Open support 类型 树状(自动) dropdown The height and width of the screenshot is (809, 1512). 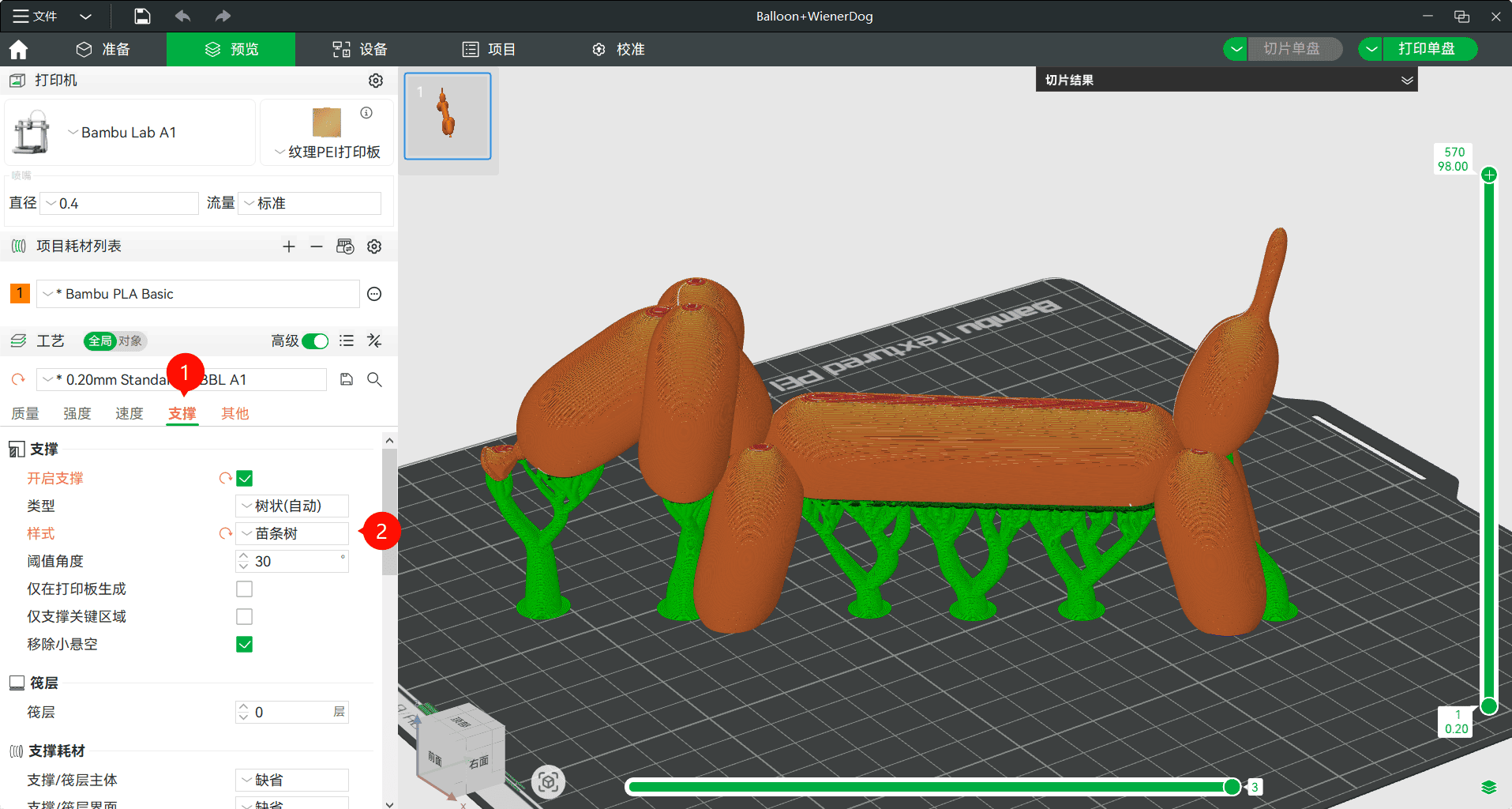292,506
